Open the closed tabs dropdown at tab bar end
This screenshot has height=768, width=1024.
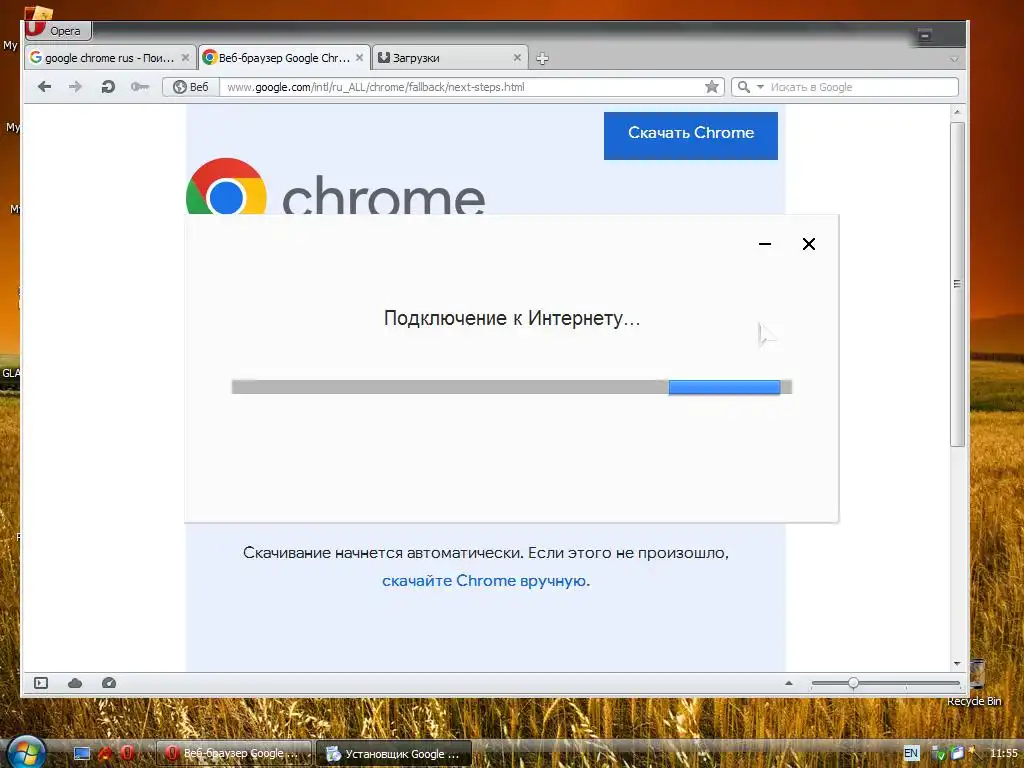(x=954, y=59)
